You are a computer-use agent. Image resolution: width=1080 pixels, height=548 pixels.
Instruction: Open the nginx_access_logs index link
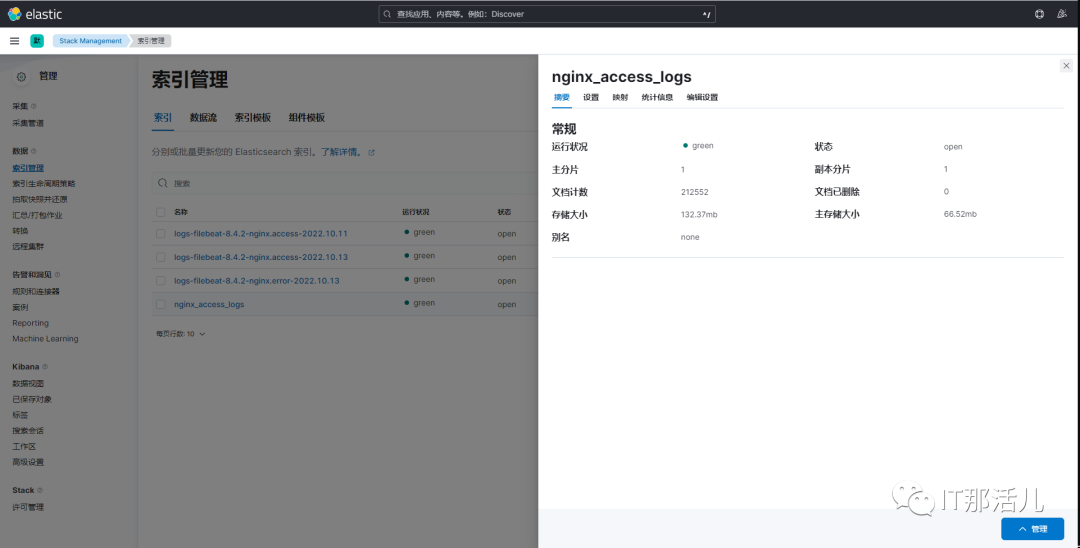(209, 304)
